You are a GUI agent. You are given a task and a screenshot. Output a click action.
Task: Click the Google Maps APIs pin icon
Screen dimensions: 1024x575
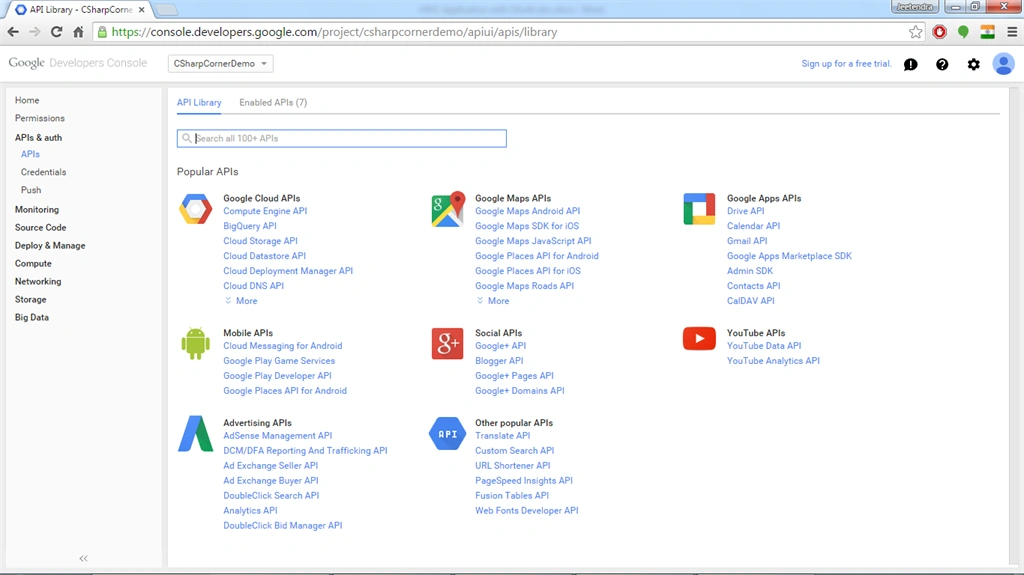pyautogui.click(x=448, y=209)
